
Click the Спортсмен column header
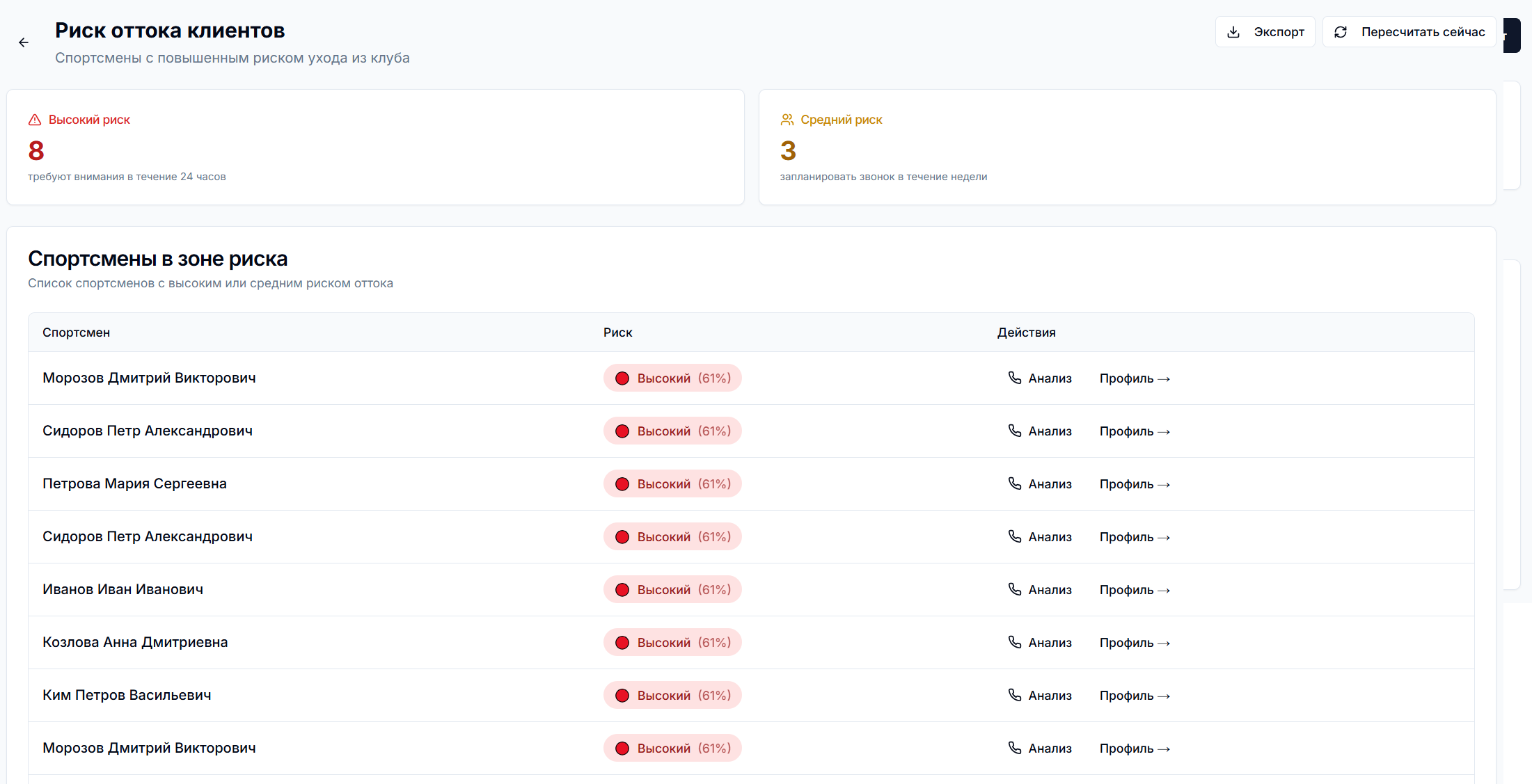pos(76,333)
